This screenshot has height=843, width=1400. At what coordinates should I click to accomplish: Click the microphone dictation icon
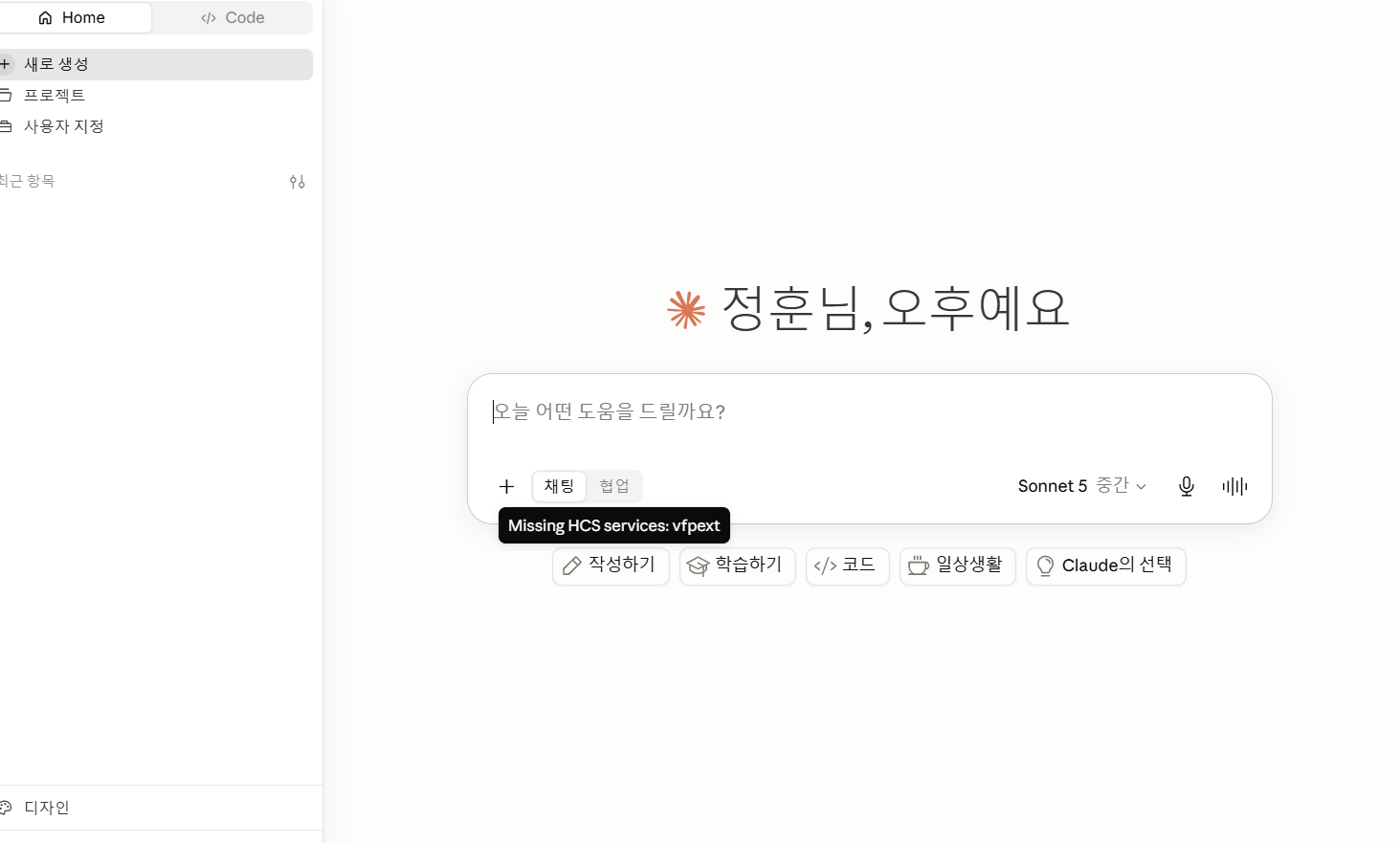coord(1187,486)
